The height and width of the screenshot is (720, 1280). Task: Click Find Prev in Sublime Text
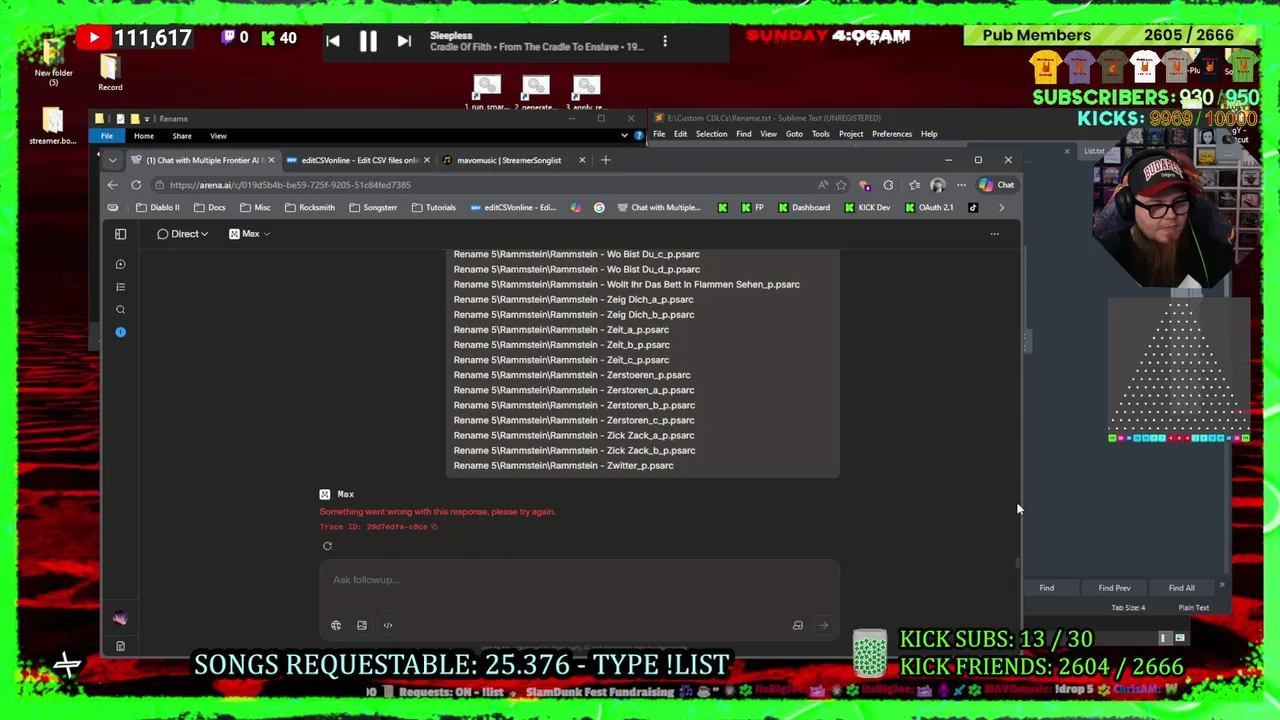click(1114, 588)
